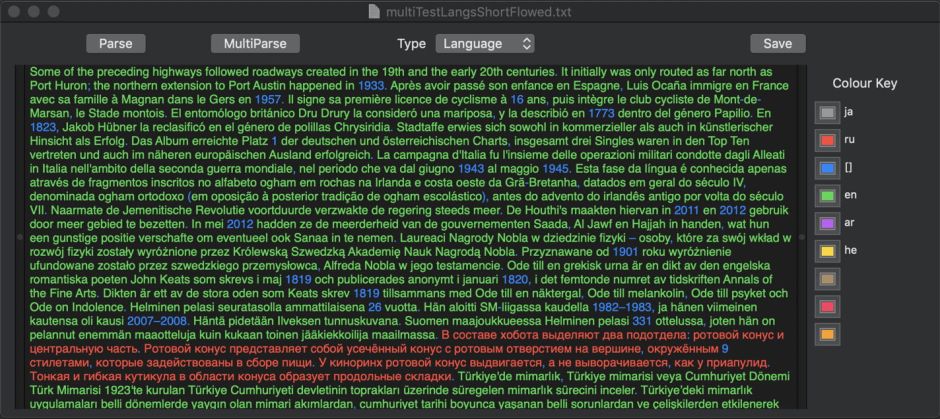The height and width of the screenshot is (419, 940).
Task: Open the unlabeled crimson swatch below tan
Action: tap(827, 306)
